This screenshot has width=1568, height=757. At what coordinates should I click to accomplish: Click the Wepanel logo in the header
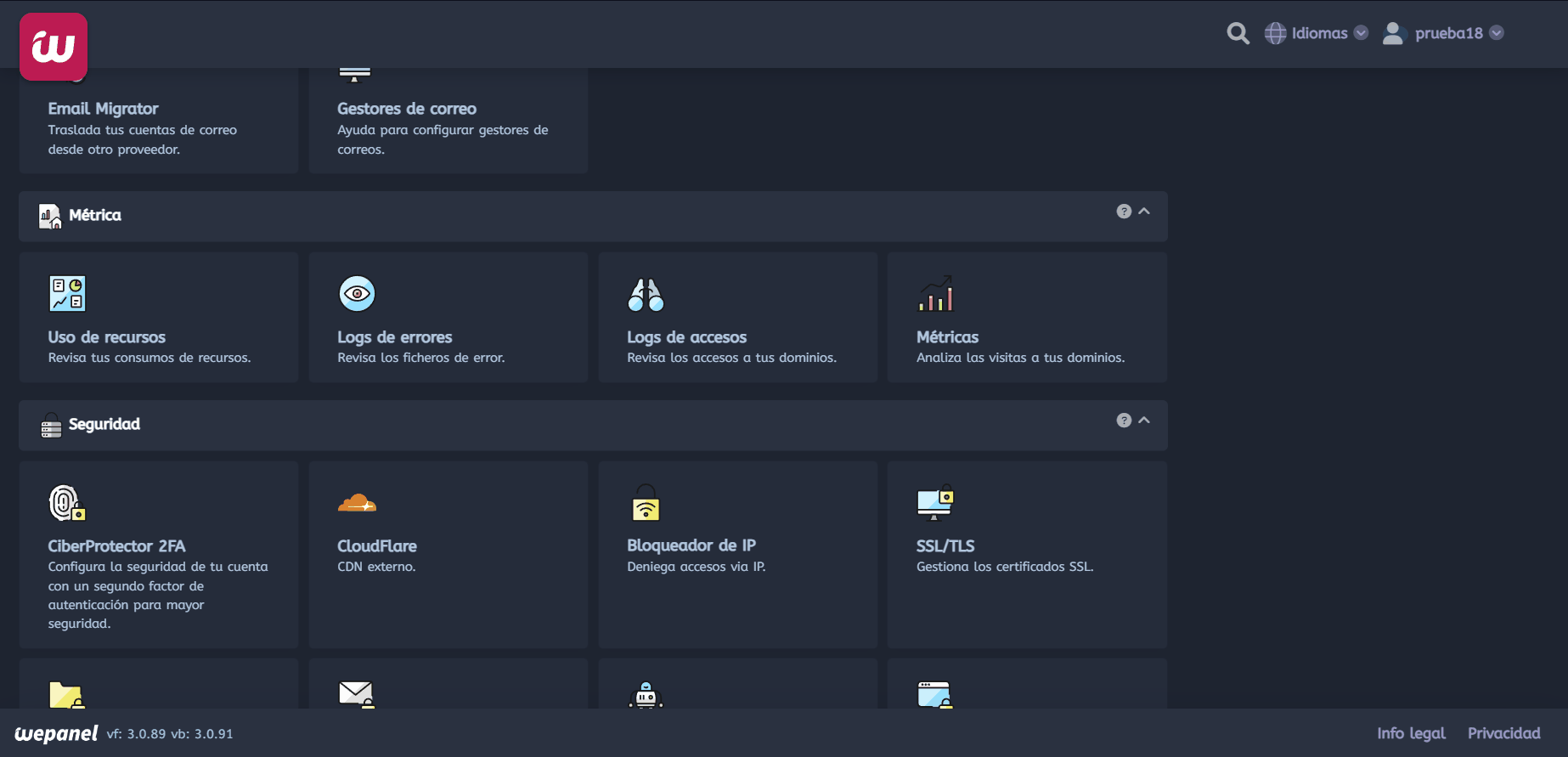tap(54, 47)
